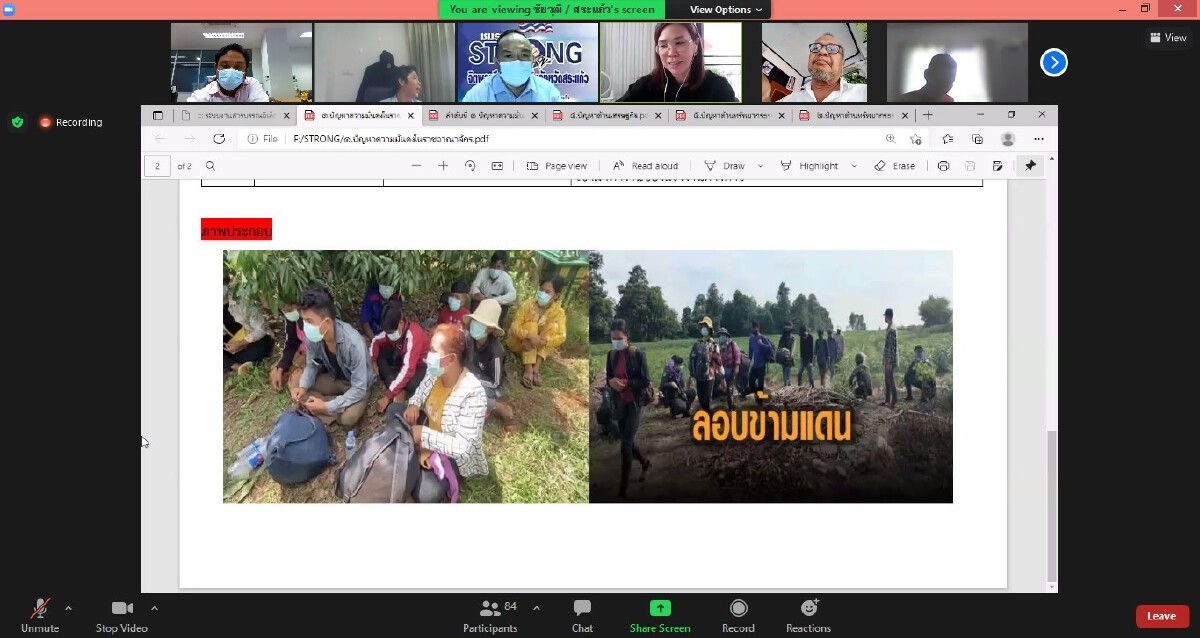Click the green Share Screen button

[x=660, y=615]
